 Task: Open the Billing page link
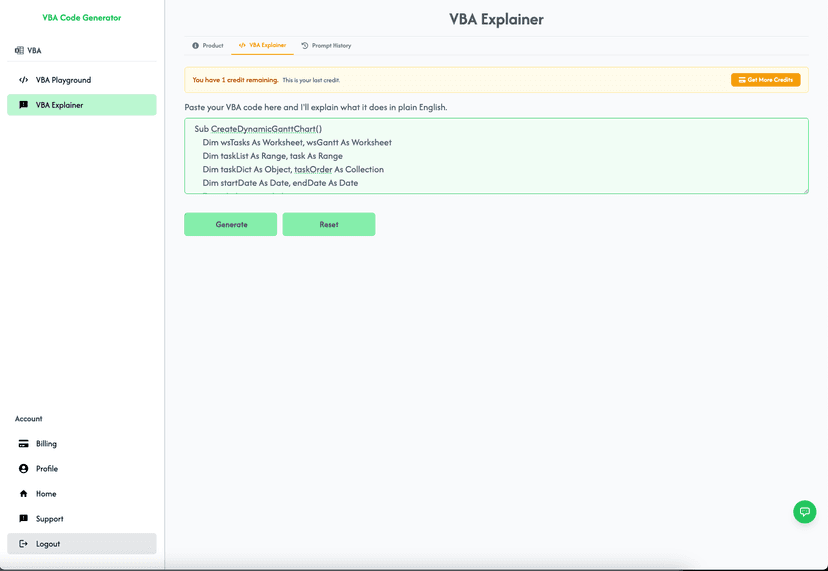pos(46,444)
